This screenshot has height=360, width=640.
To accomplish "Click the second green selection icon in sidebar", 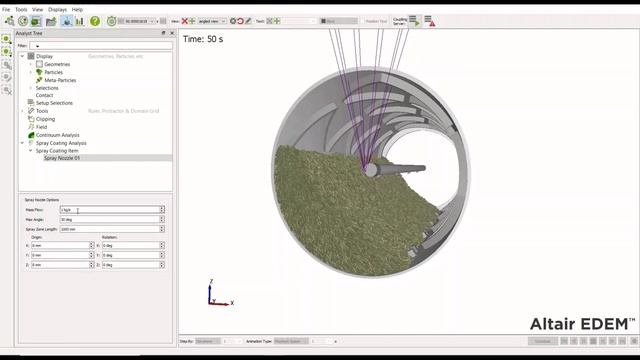I will pos(6,52).
